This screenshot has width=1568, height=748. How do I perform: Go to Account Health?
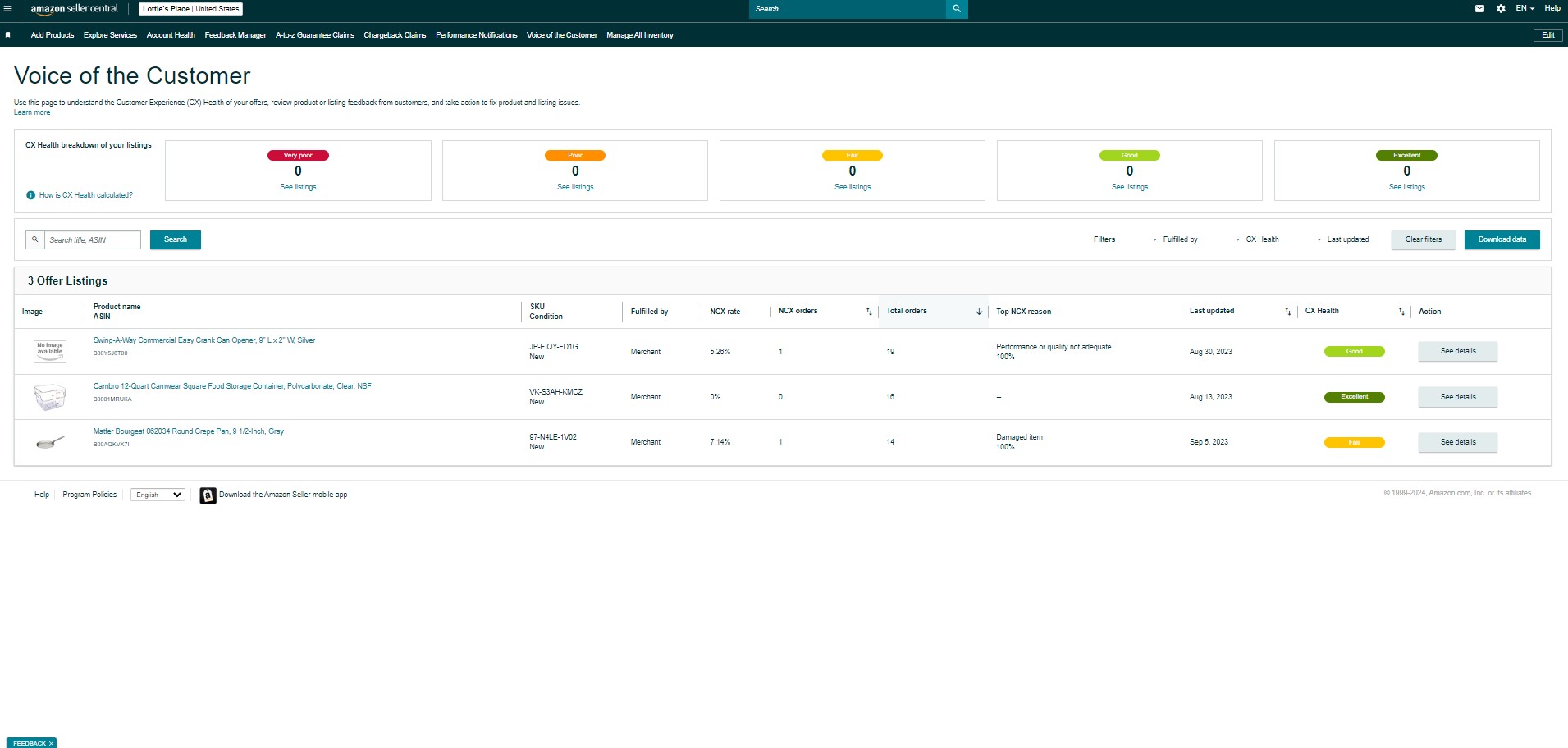[x=171, y=35]
